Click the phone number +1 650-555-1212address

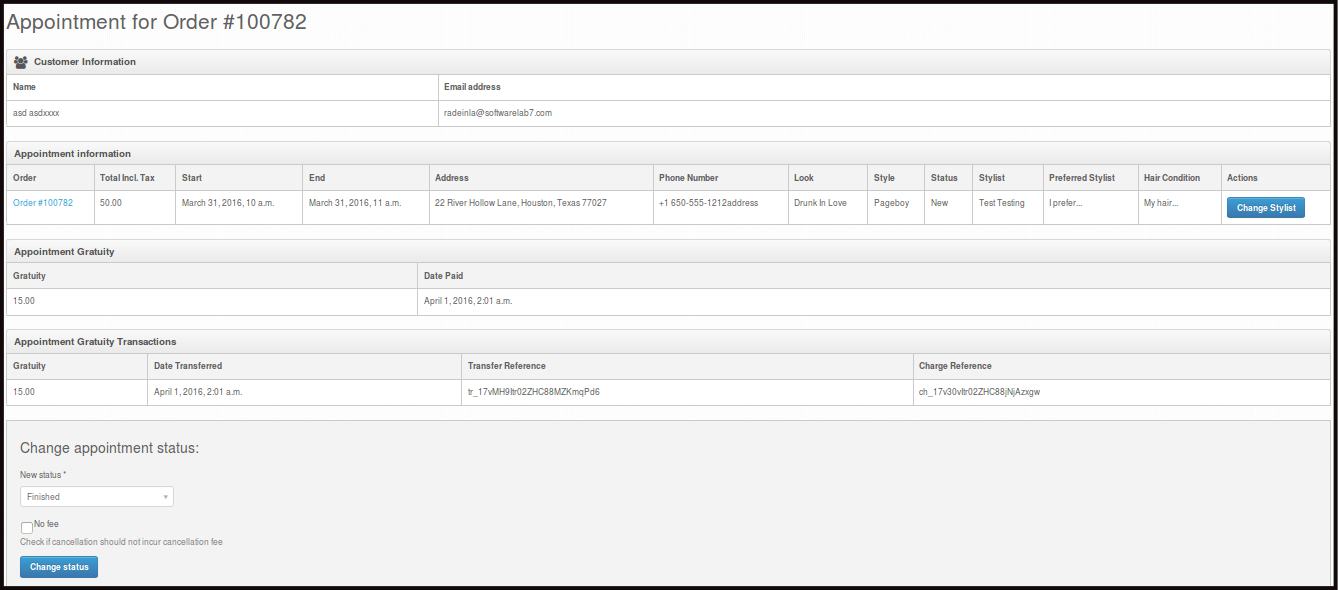tap(708, 203)
